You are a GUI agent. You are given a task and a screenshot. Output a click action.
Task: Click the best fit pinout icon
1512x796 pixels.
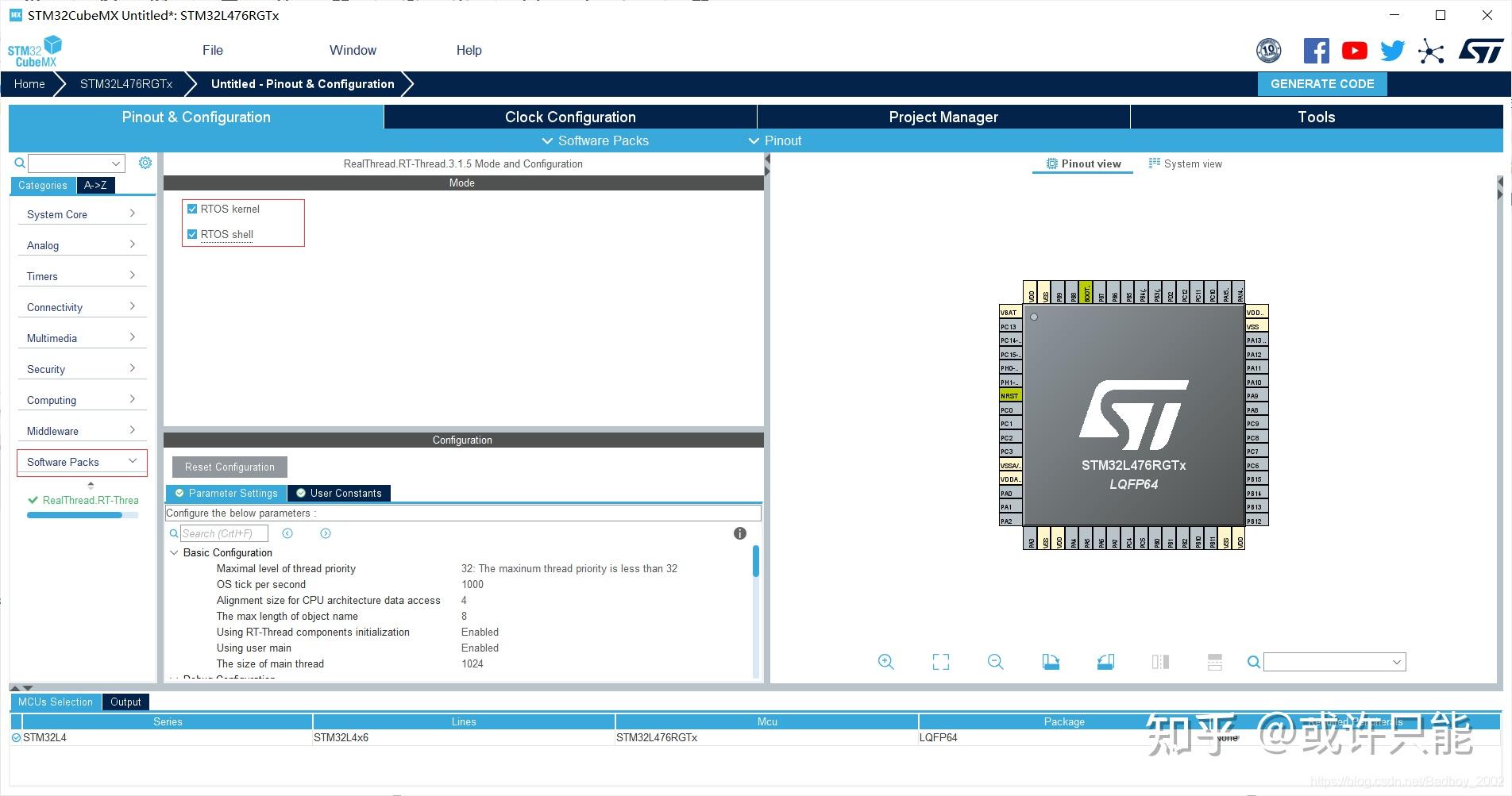(940, 661)
